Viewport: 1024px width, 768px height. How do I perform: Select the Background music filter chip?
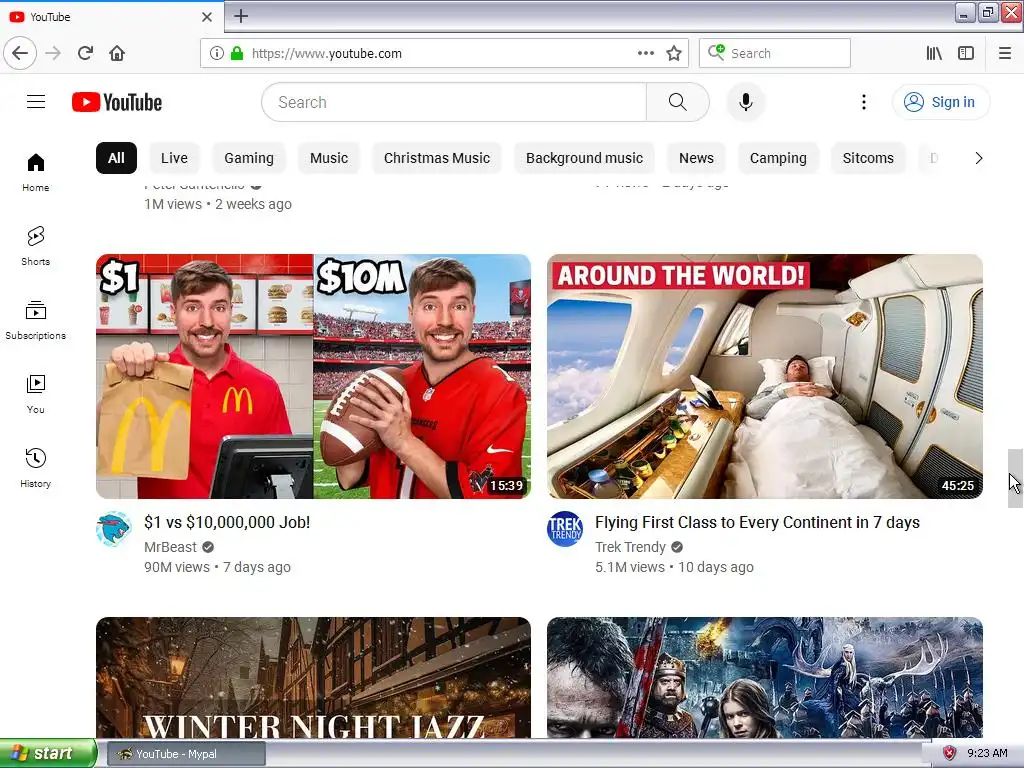click(x=584, y=158)
